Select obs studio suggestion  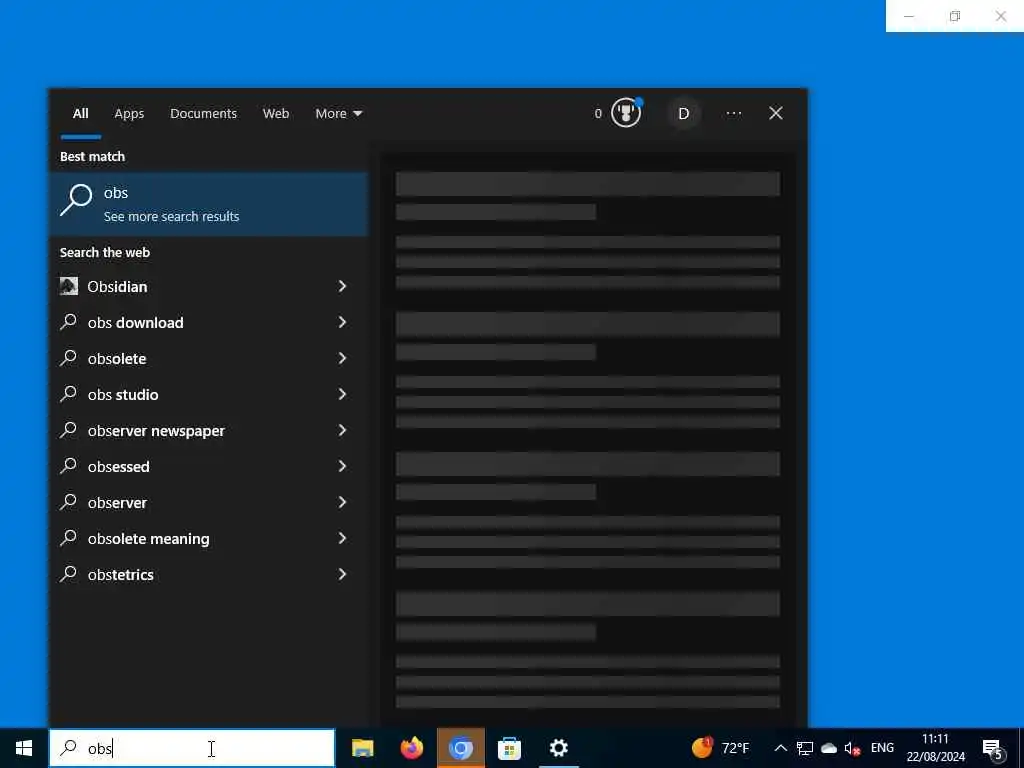pos(209,394)
